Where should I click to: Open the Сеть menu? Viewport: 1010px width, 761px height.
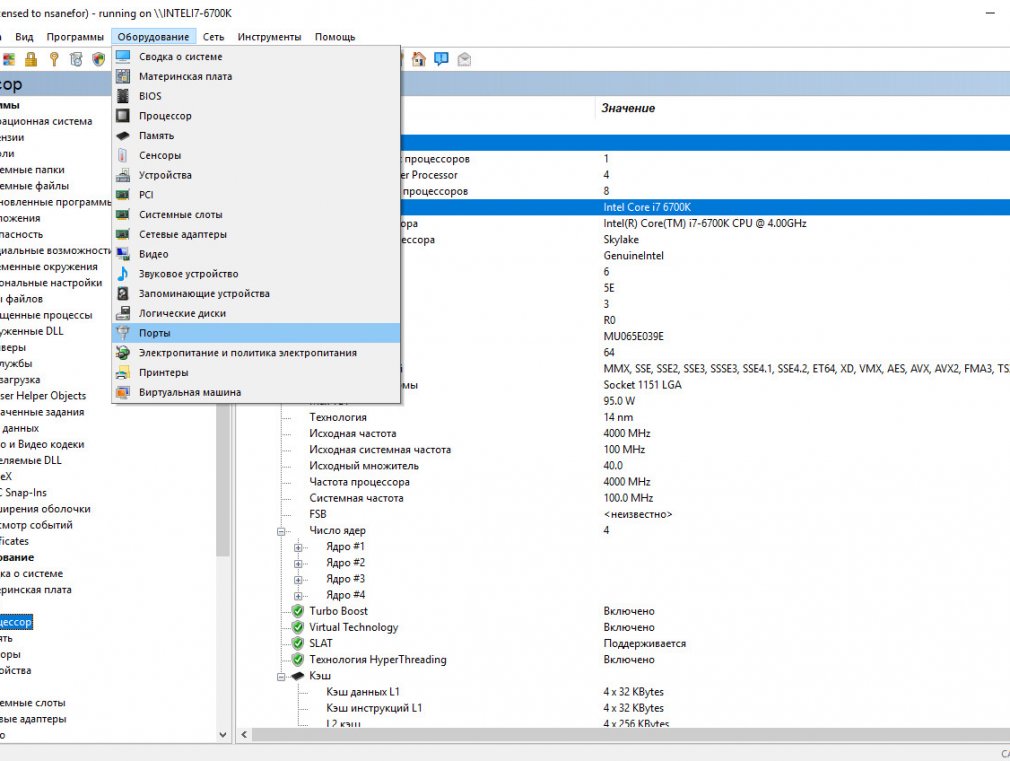click(x=213, y=37)
